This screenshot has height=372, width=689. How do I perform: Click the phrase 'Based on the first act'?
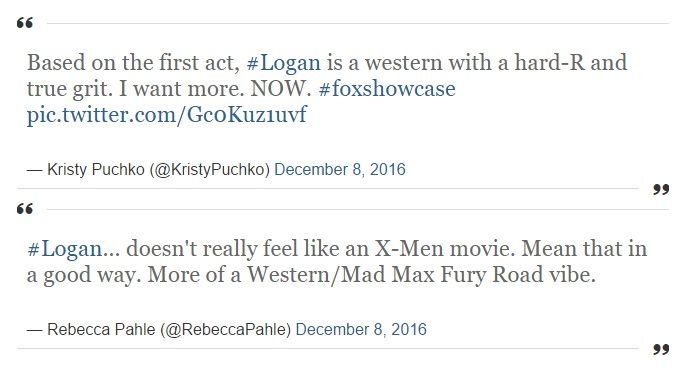pyautogui.click(x=131, y=63)
